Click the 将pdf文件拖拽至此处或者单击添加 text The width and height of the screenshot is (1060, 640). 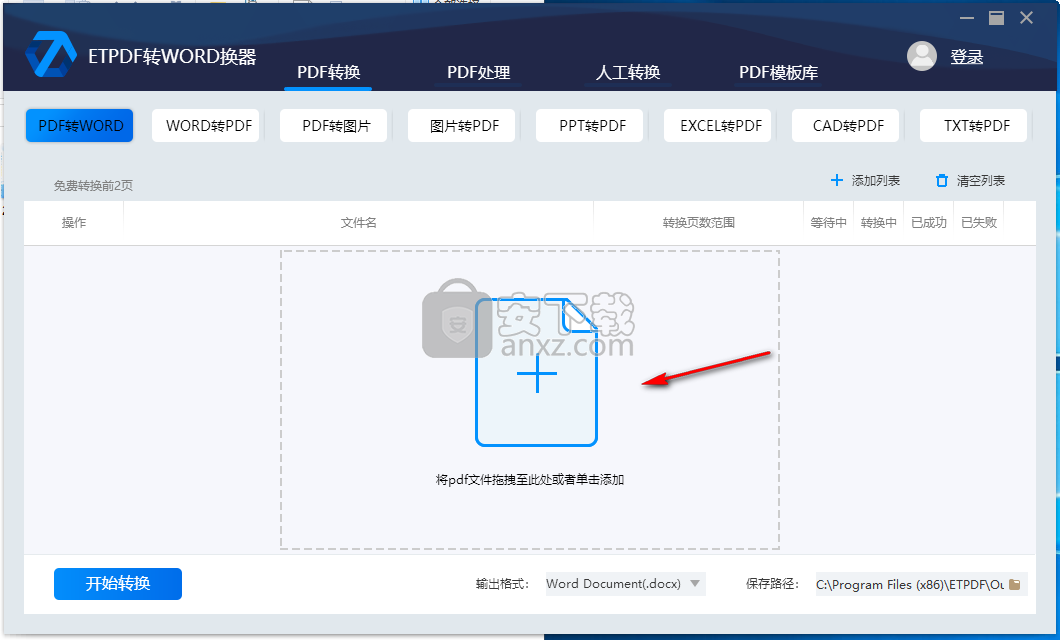pyautogui.click(x=529, y=479)
